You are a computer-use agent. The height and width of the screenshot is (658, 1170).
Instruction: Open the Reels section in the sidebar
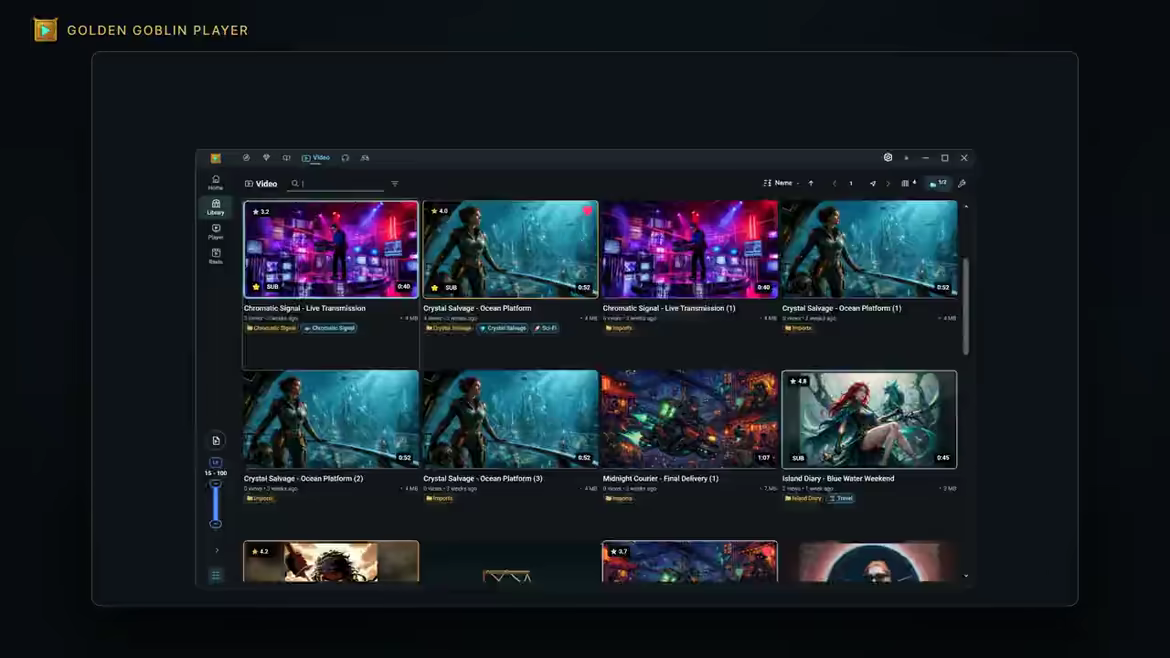pyautogui.click(x=216, y=256)
